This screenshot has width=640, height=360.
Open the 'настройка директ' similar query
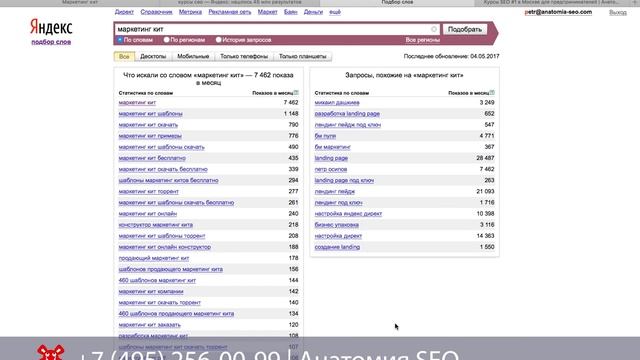(x=338, y=236)
